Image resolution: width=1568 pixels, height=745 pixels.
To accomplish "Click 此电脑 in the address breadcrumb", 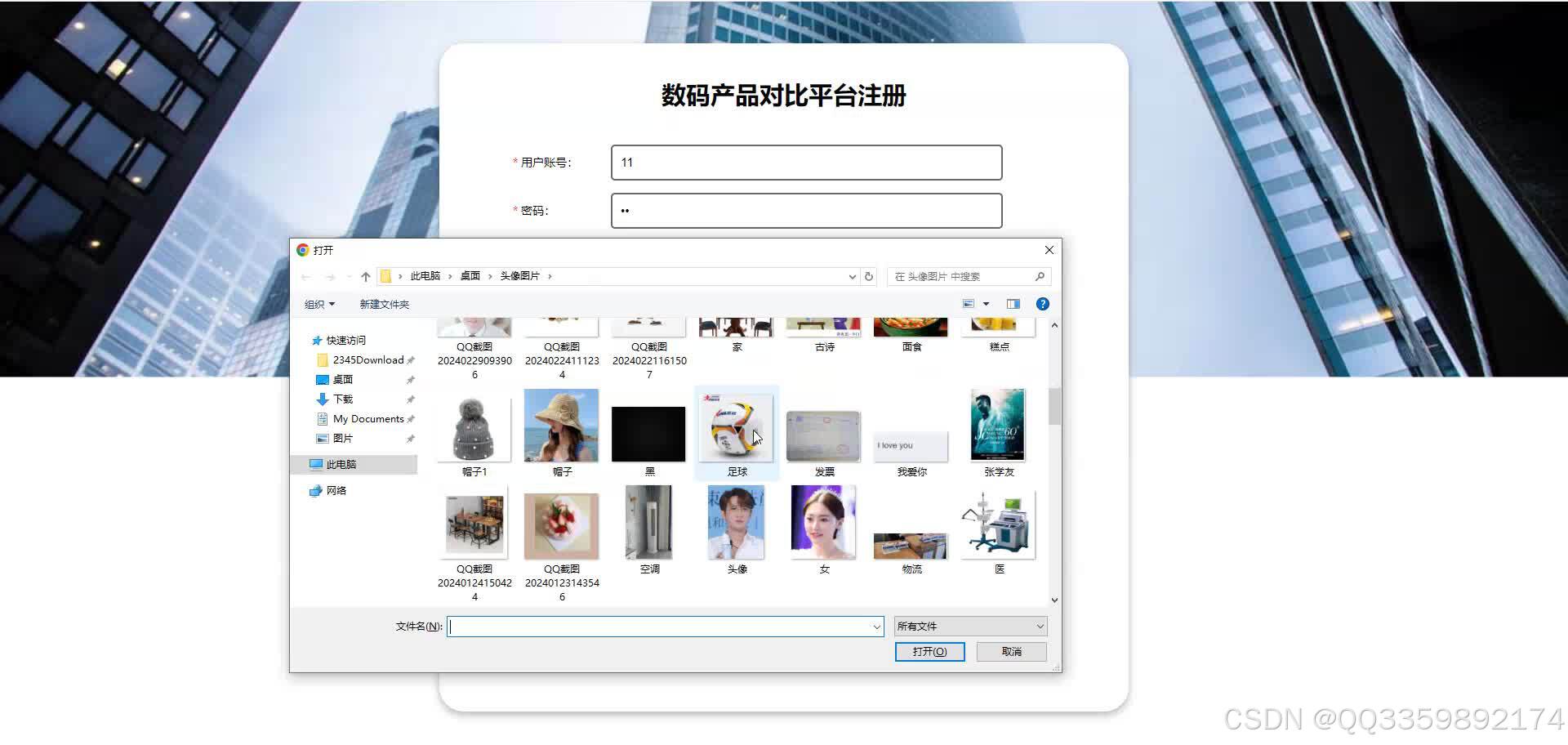I will 425,276.
